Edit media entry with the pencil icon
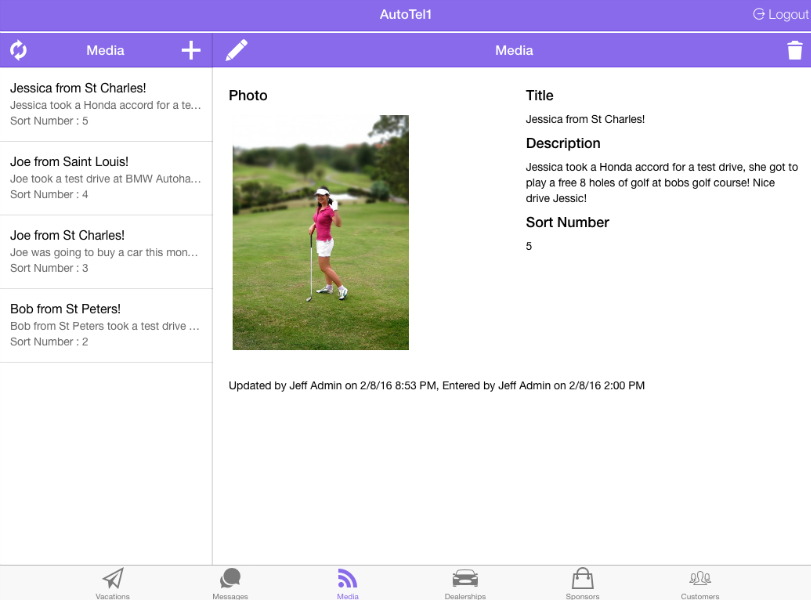Image resolution: width=811 pixels, height=600 pixels. pyautogui.click(x=237, y=50)
